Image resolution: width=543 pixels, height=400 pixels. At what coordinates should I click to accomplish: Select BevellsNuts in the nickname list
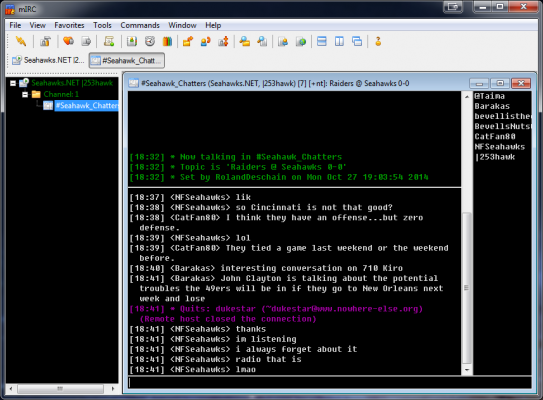point(502,126)
